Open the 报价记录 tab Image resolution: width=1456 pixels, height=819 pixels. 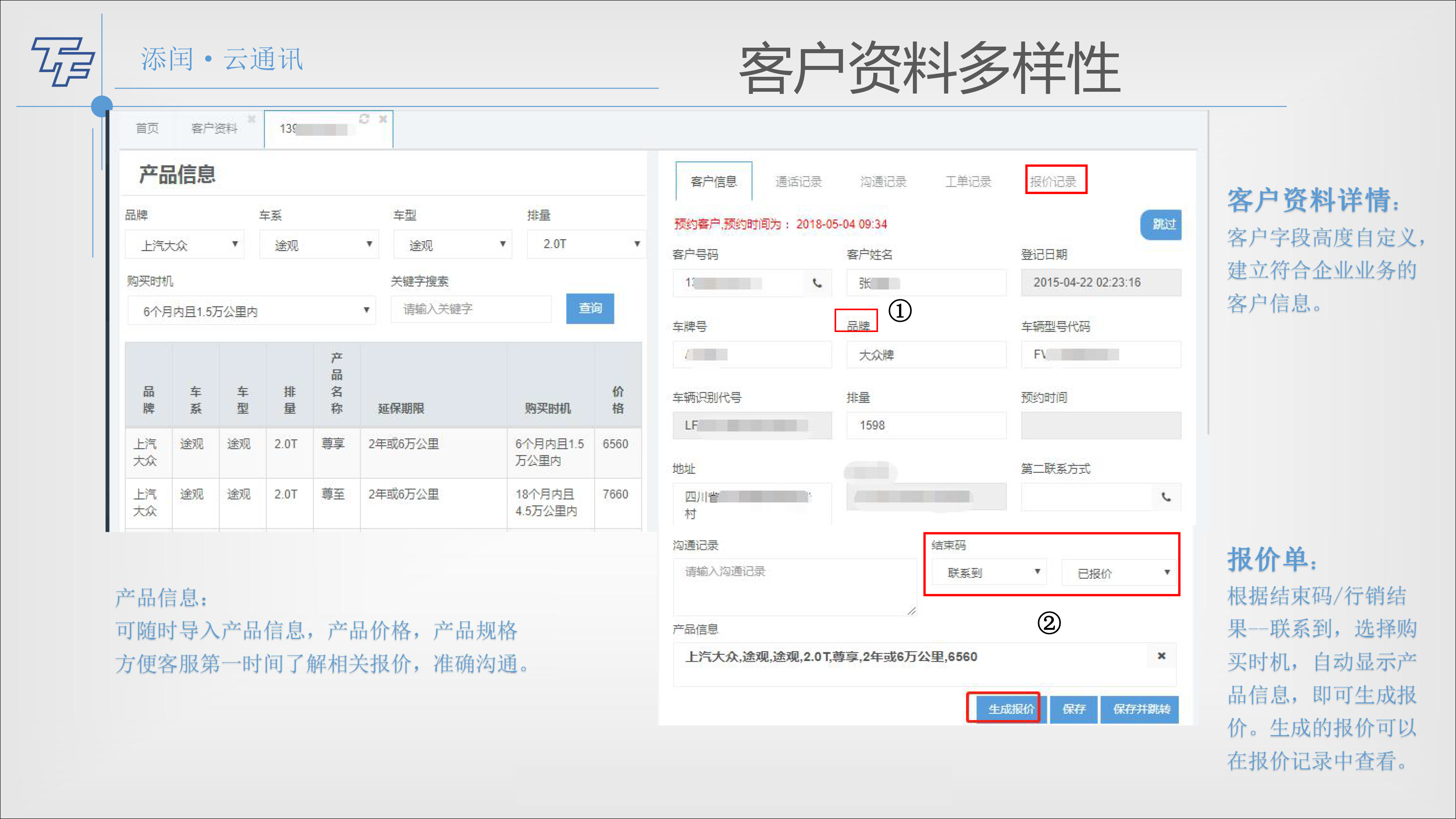(x=1053, y=181)
